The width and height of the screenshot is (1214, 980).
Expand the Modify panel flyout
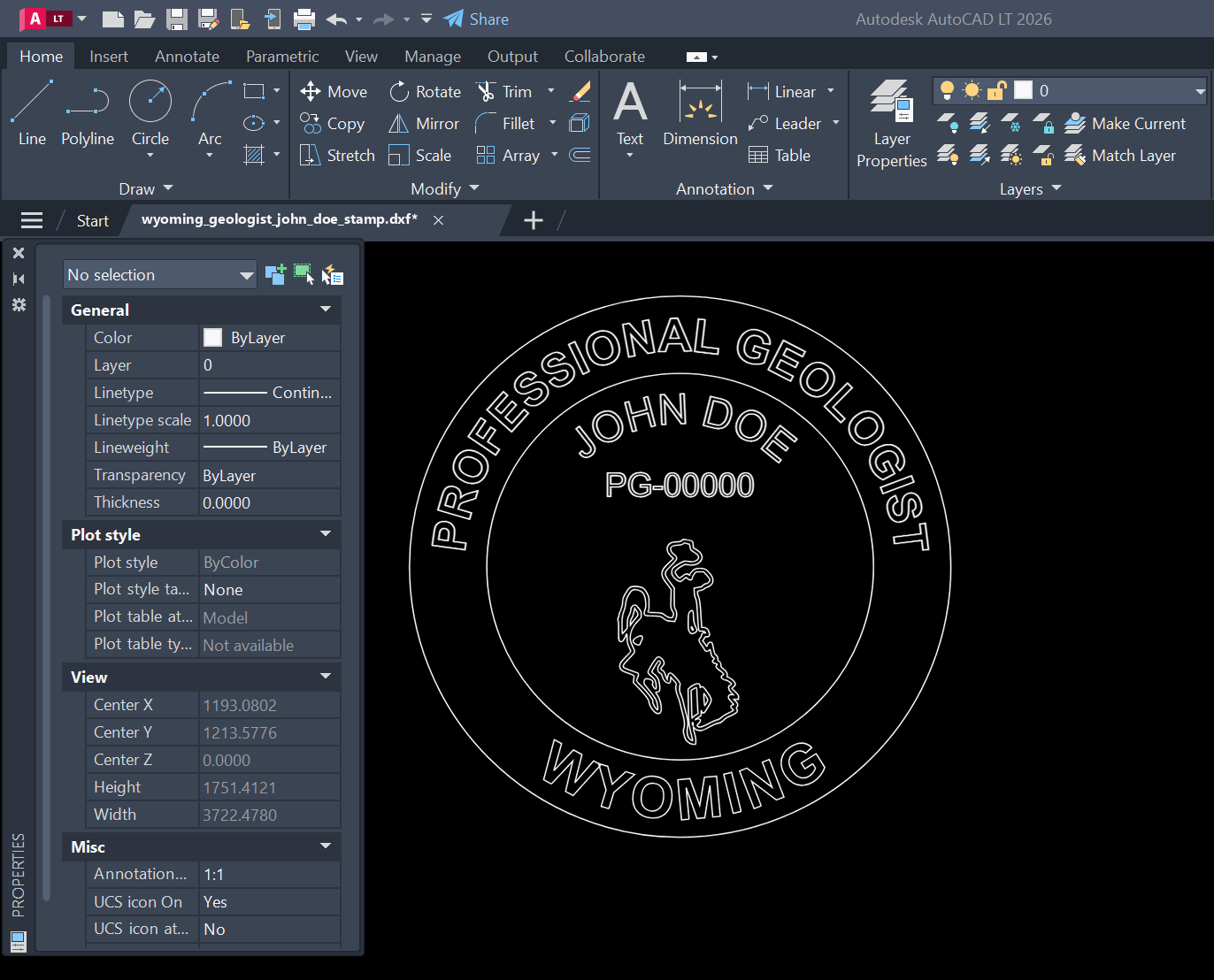click(445, 188)
